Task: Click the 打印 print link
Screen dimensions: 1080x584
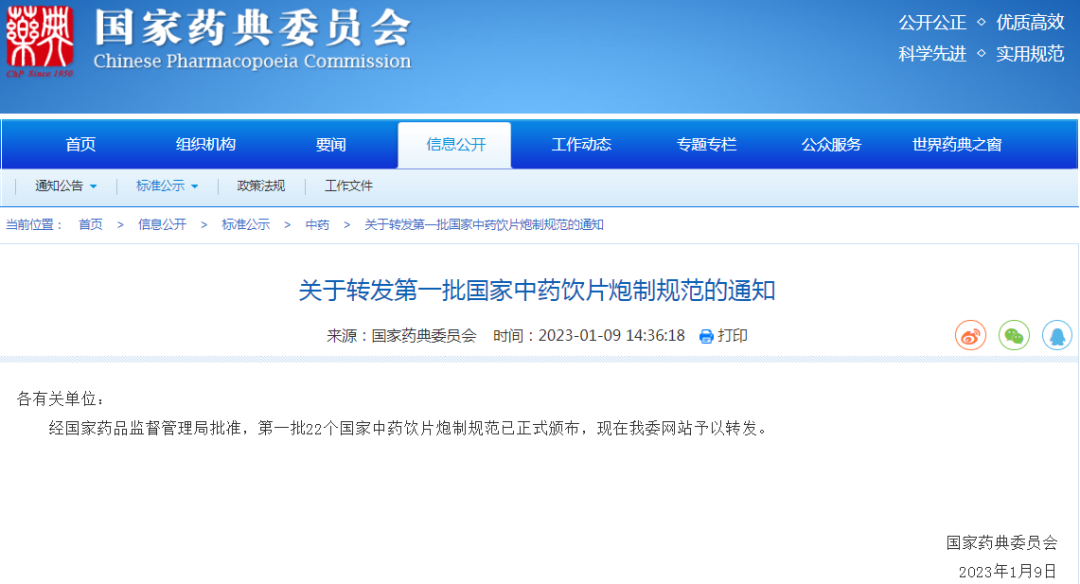Action: [732, 335]
